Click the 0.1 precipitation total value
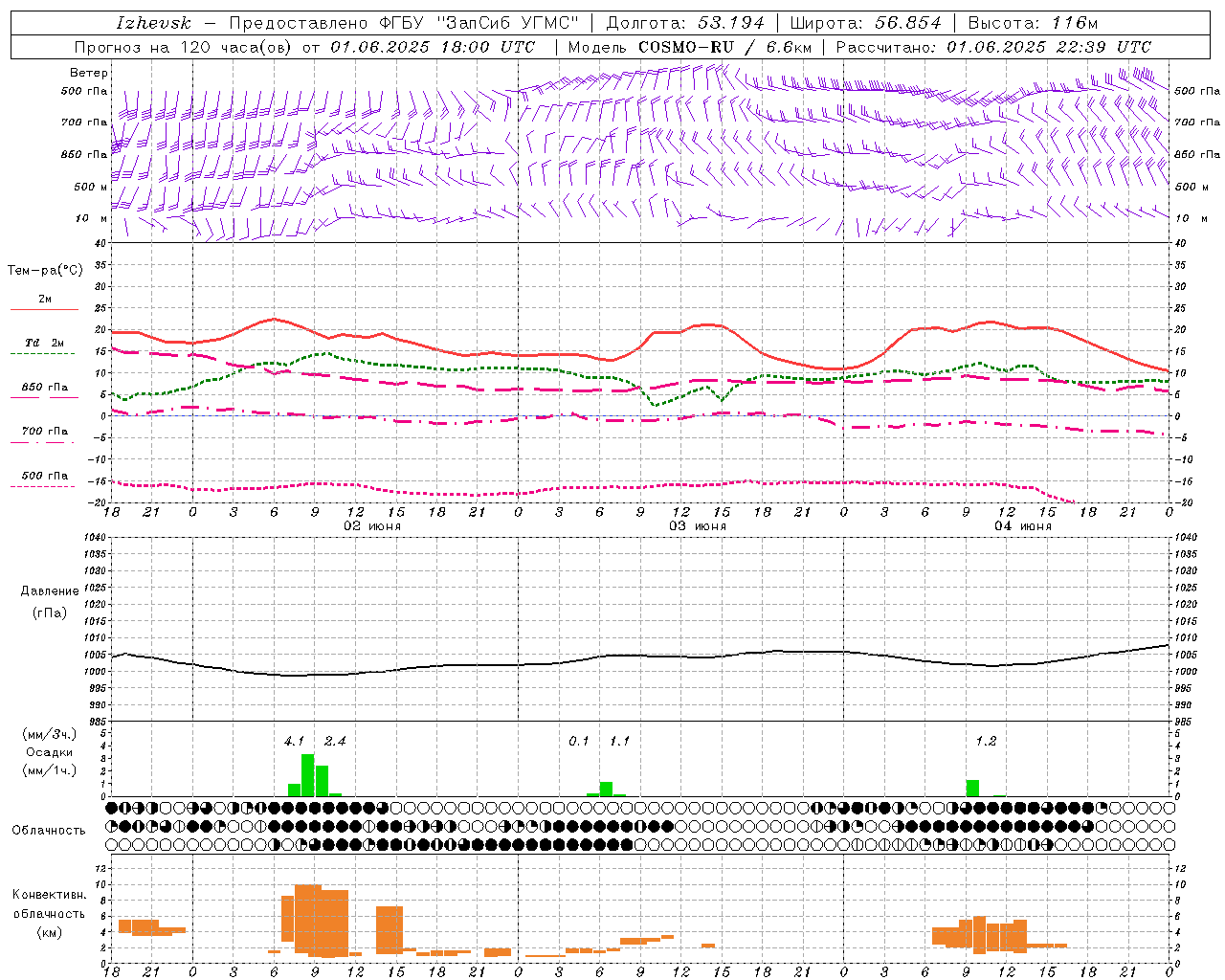The width and height of the screenshot is (1225, 980). pyautogui.click(x=579, y=741)
